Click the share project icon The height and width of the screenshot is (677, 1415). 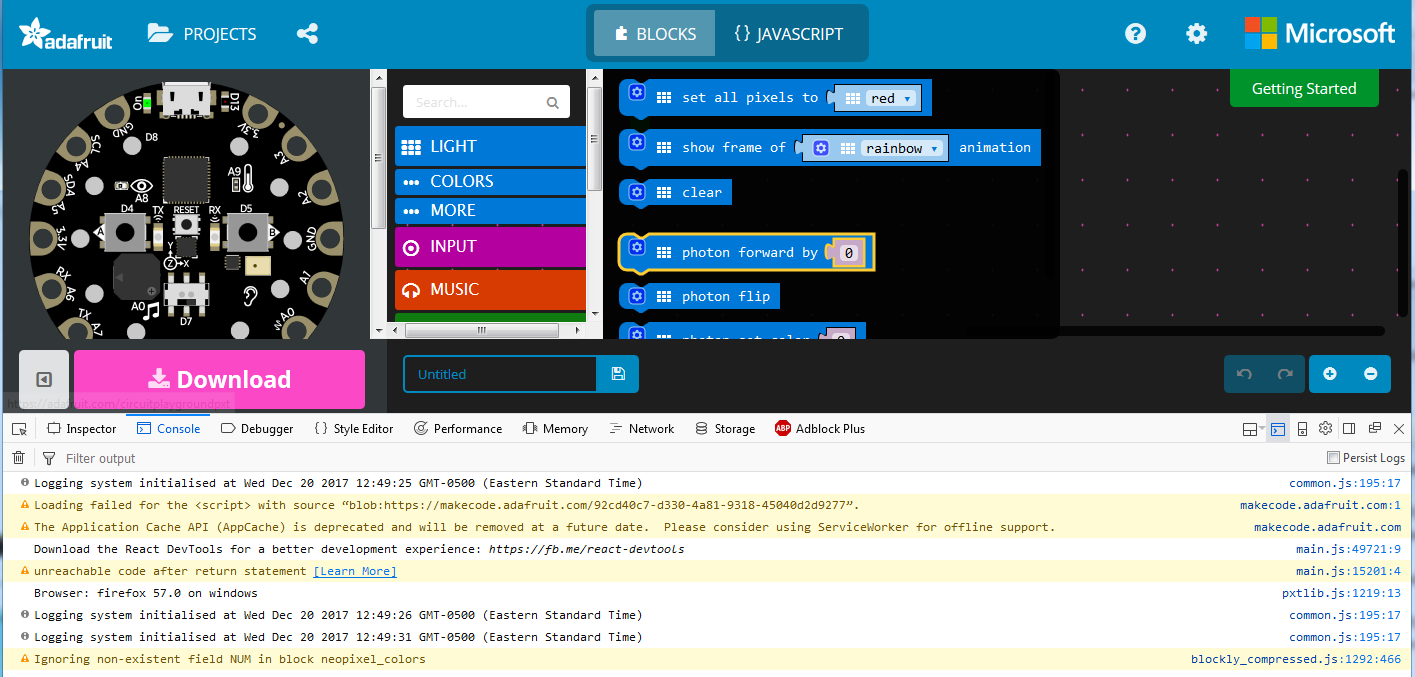[x=307, y=33]
